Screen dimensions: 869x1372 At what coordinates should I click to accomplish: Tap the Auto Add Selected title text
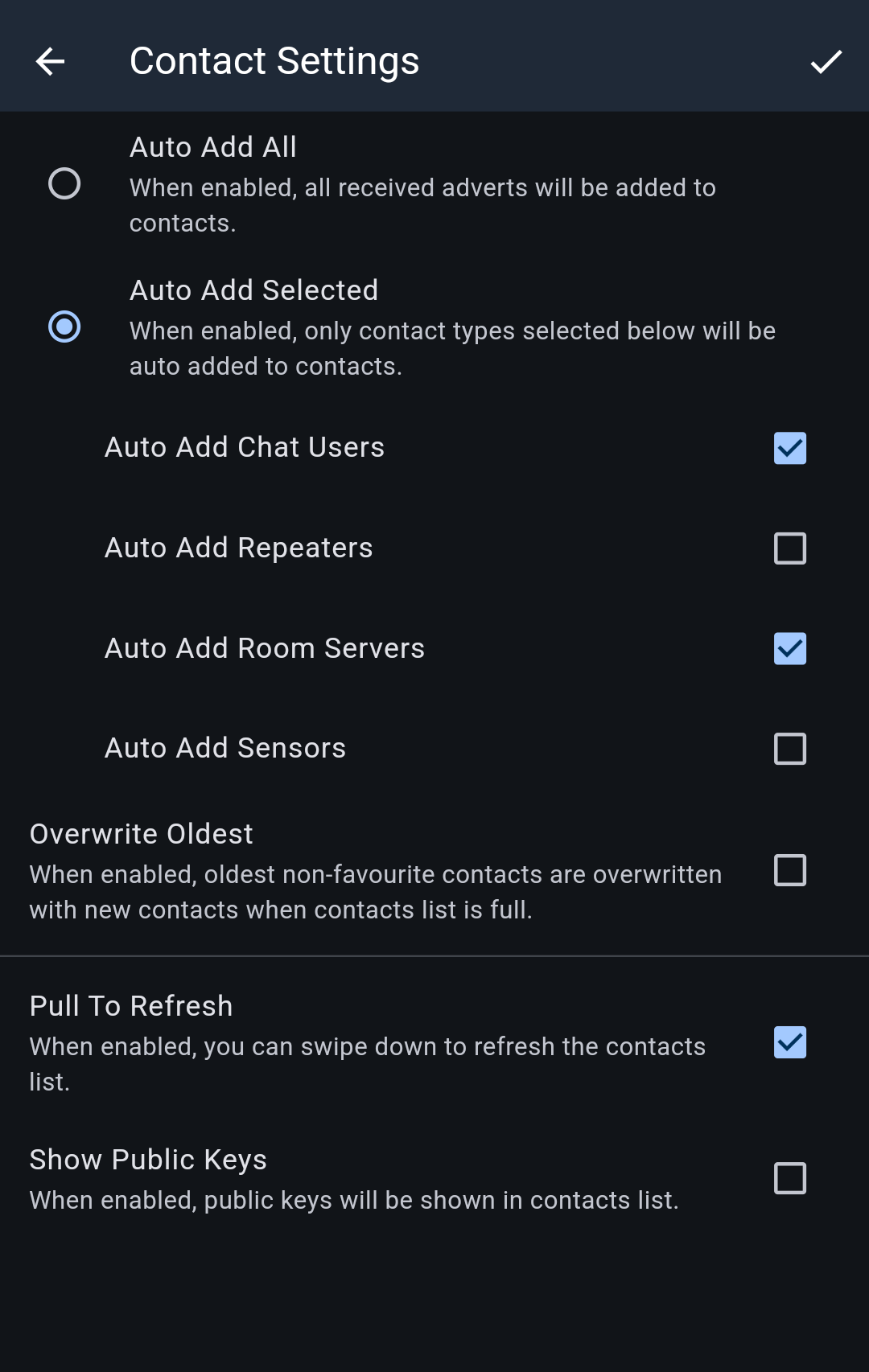pyautogui.click(x=253, y=290)
